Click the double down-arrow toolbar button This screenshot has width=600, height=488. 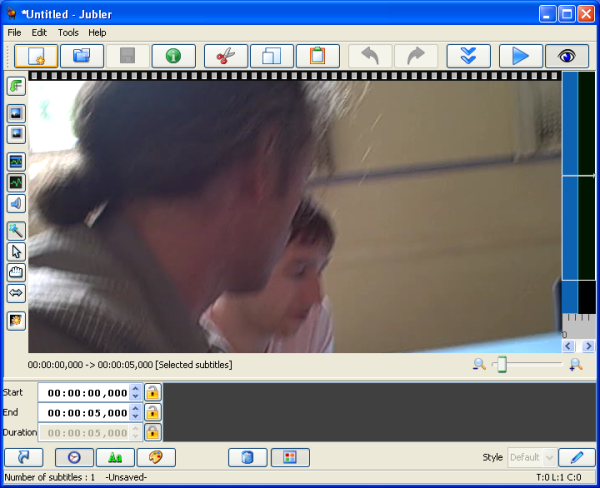(468, 56)
